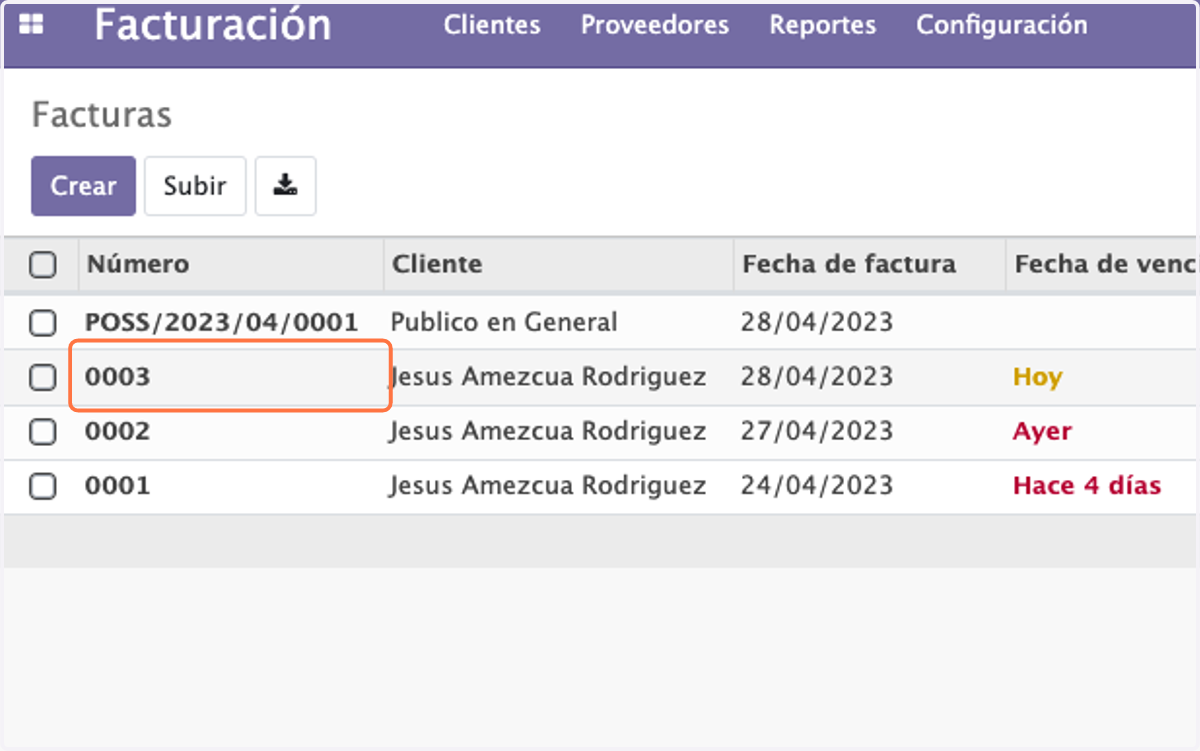Open the Configuración menu

click(1002, 25)
